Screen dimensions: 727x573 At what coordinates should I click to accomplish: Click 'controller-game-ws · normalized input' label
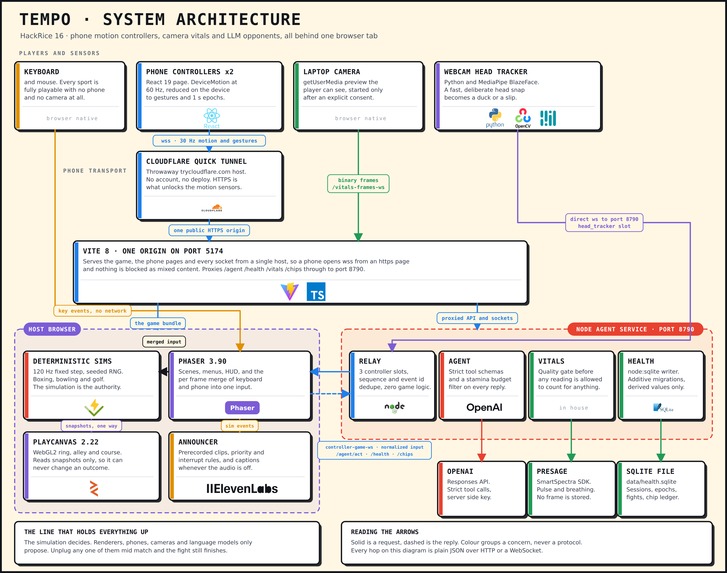tap(375, 450)
